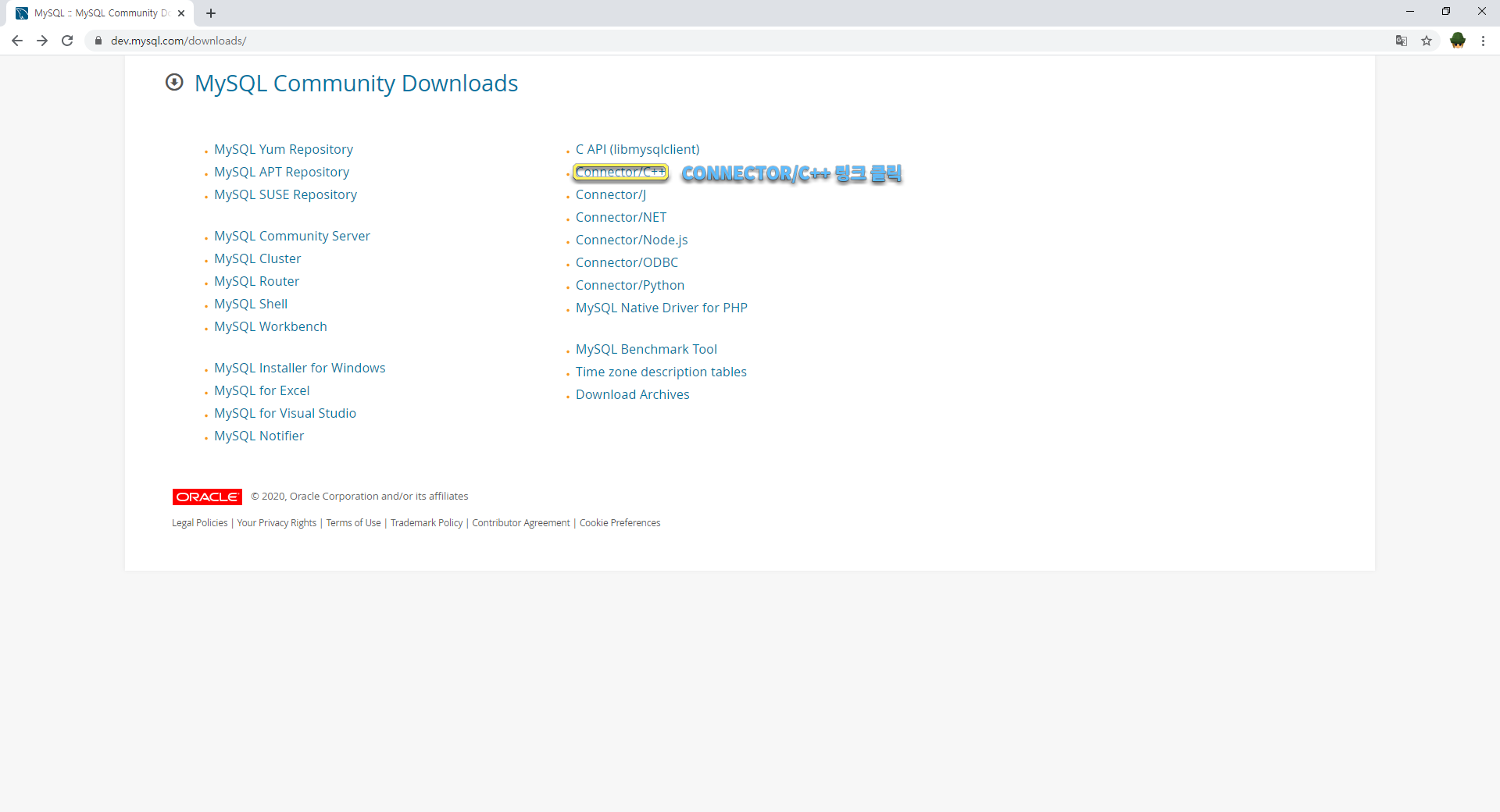Viewport: 1500px width, 812px height.
Task: Open Legal Policies footer link
Action: coord(200,523)
